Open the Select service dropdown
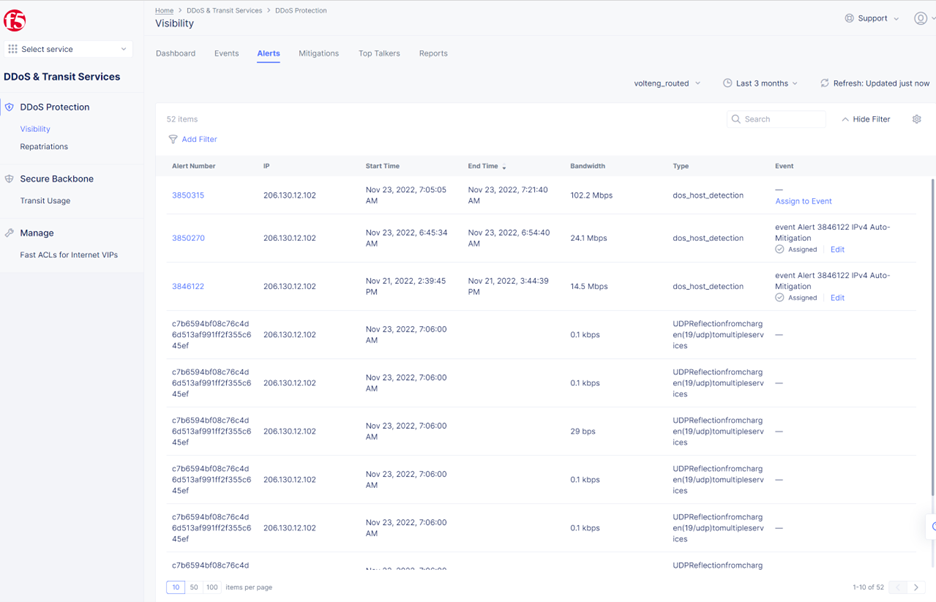 (68, 49)
